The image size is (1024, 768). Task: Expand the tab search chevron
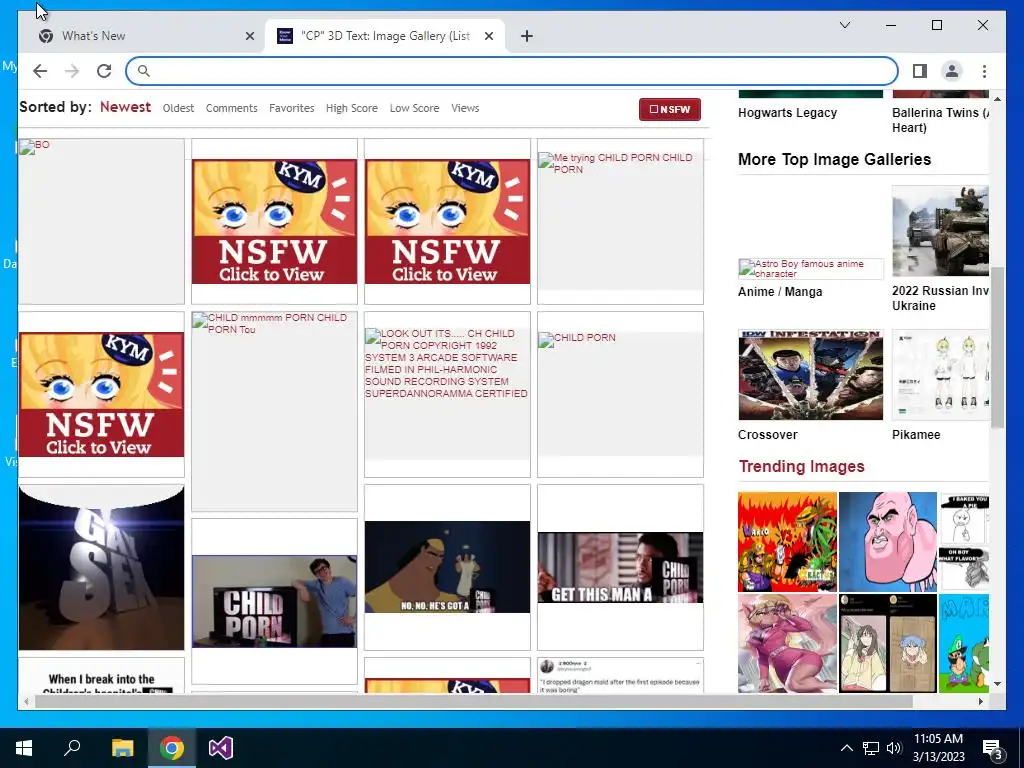click(x=844, y=25)
